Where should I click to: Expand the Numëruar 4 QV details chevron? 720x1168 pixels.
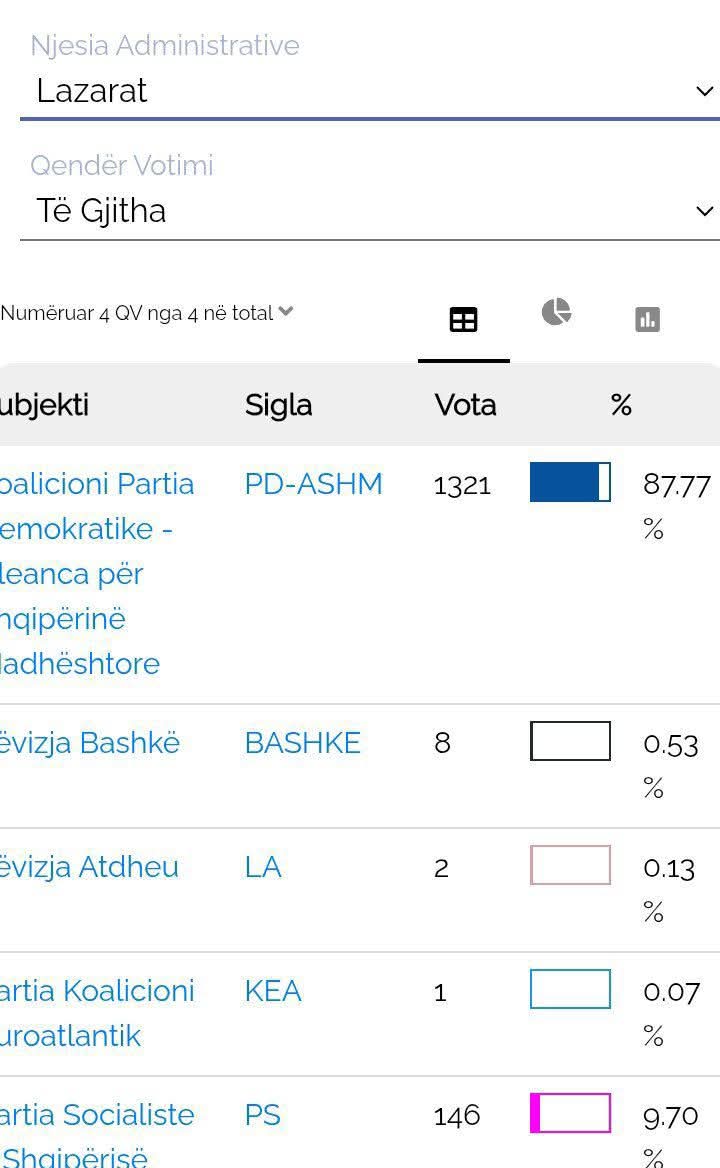point(286,312)
